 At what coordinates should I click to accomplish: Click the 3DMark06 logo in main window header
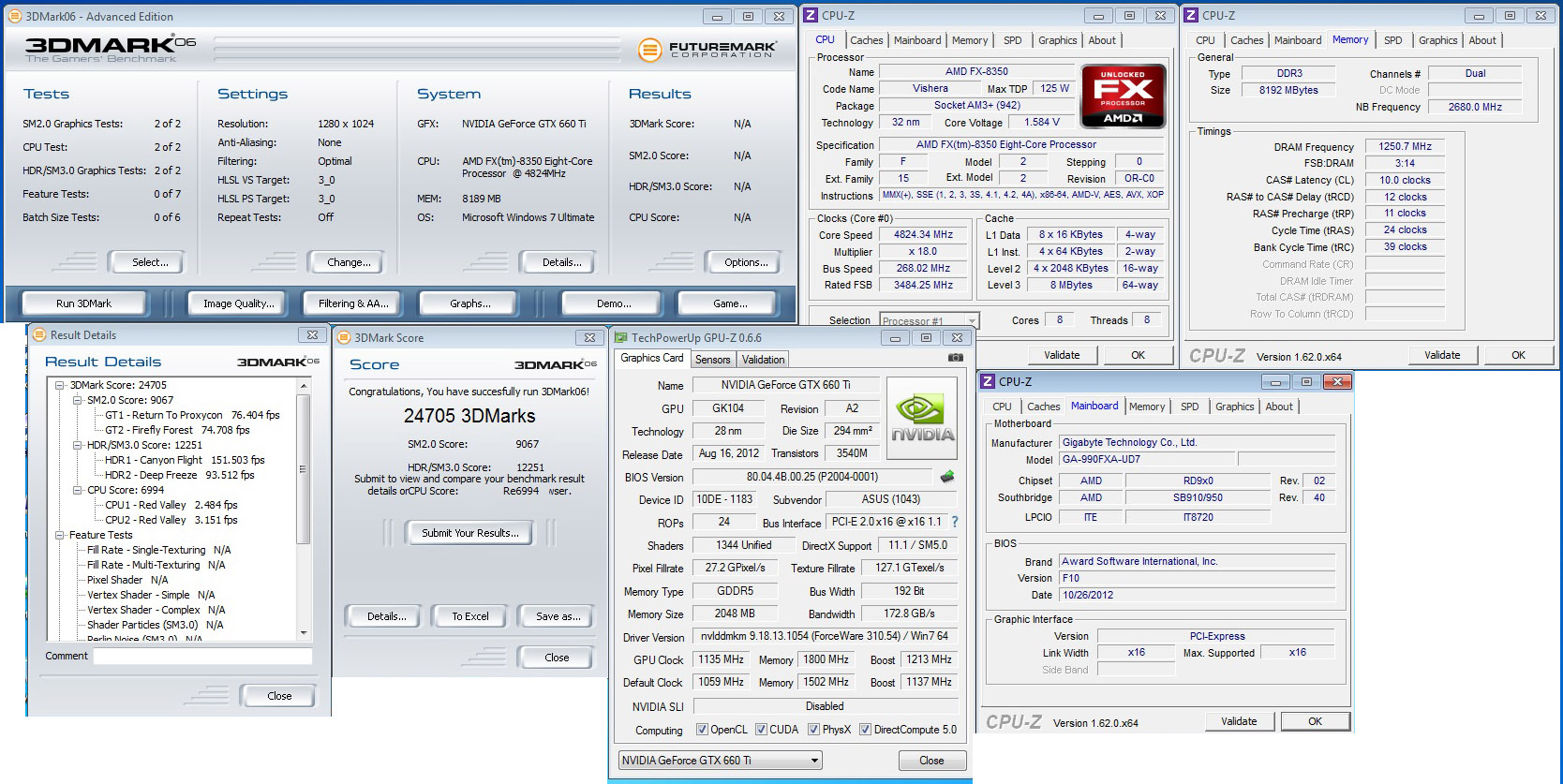[x=111, y=49]
